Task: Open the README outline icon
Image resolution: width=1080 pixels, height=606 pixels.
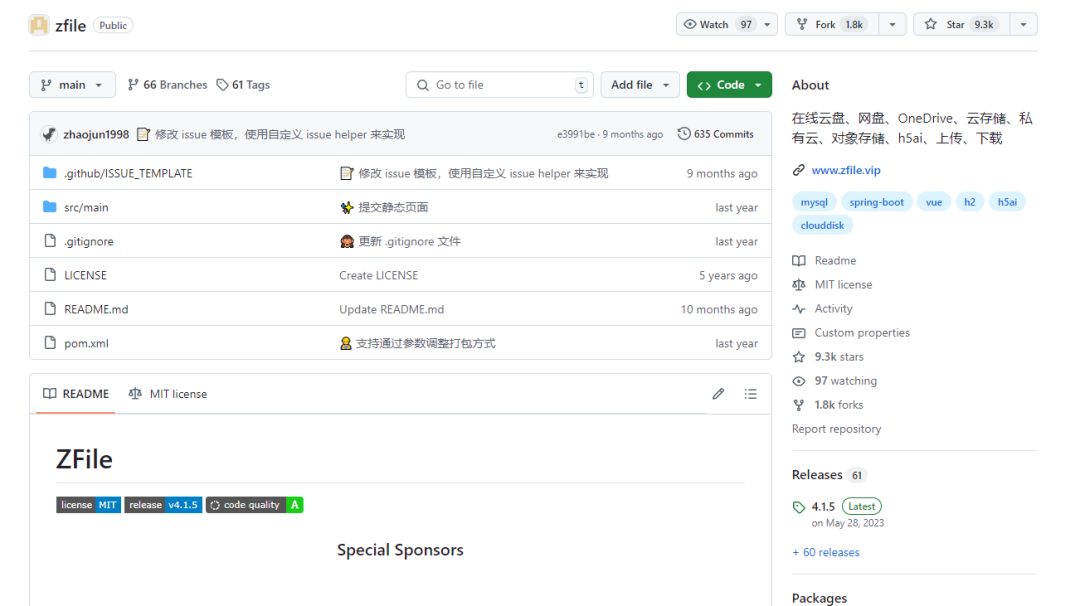Action: coord(750,394)
